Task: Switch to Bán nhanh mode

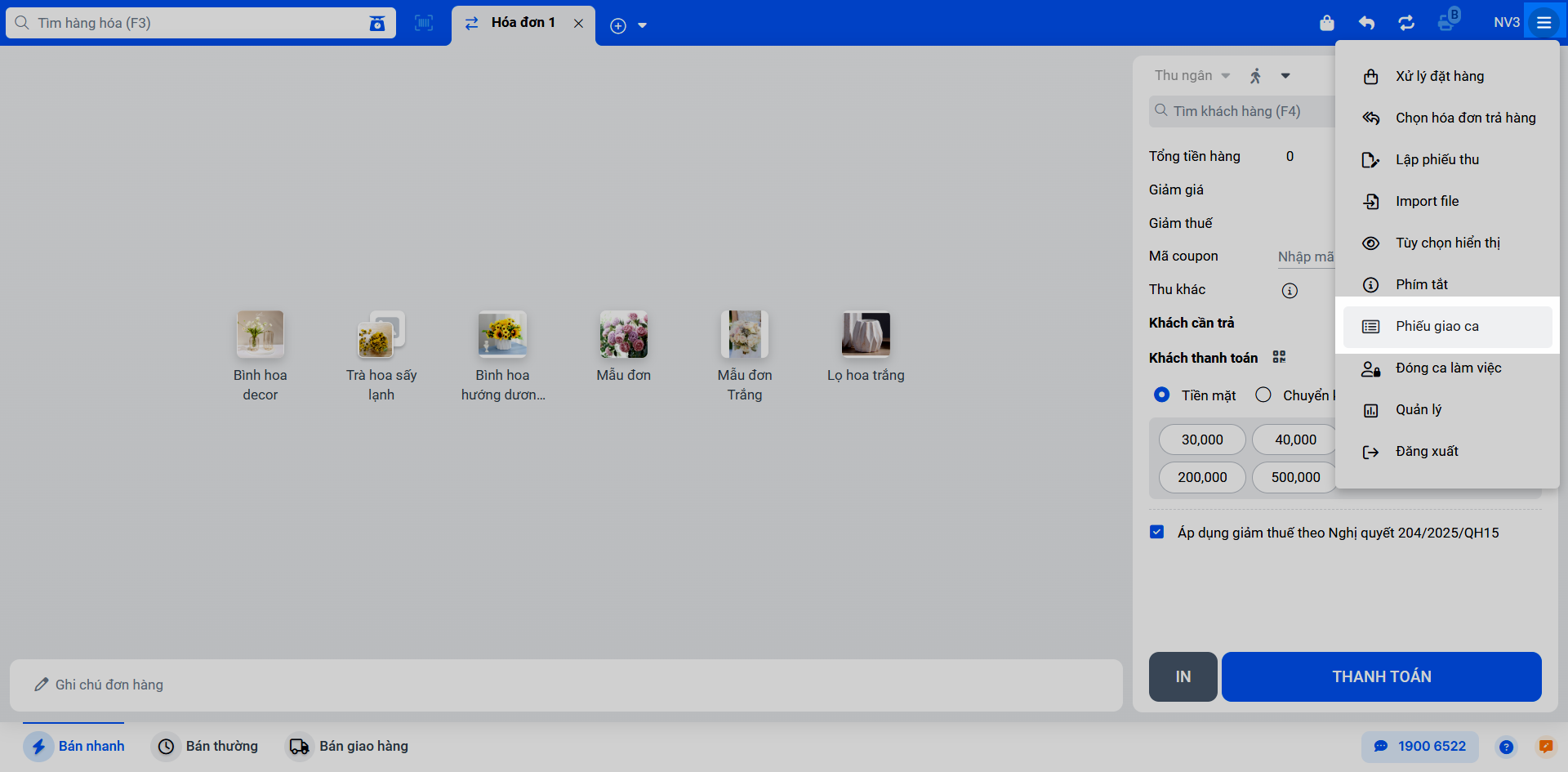Action: (x=74, y=746)
